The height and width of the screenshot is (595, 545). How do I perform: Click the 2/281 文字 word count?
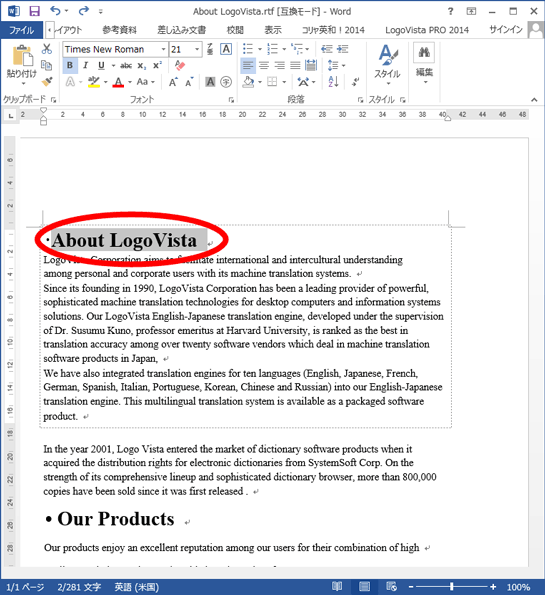(79, 587)
